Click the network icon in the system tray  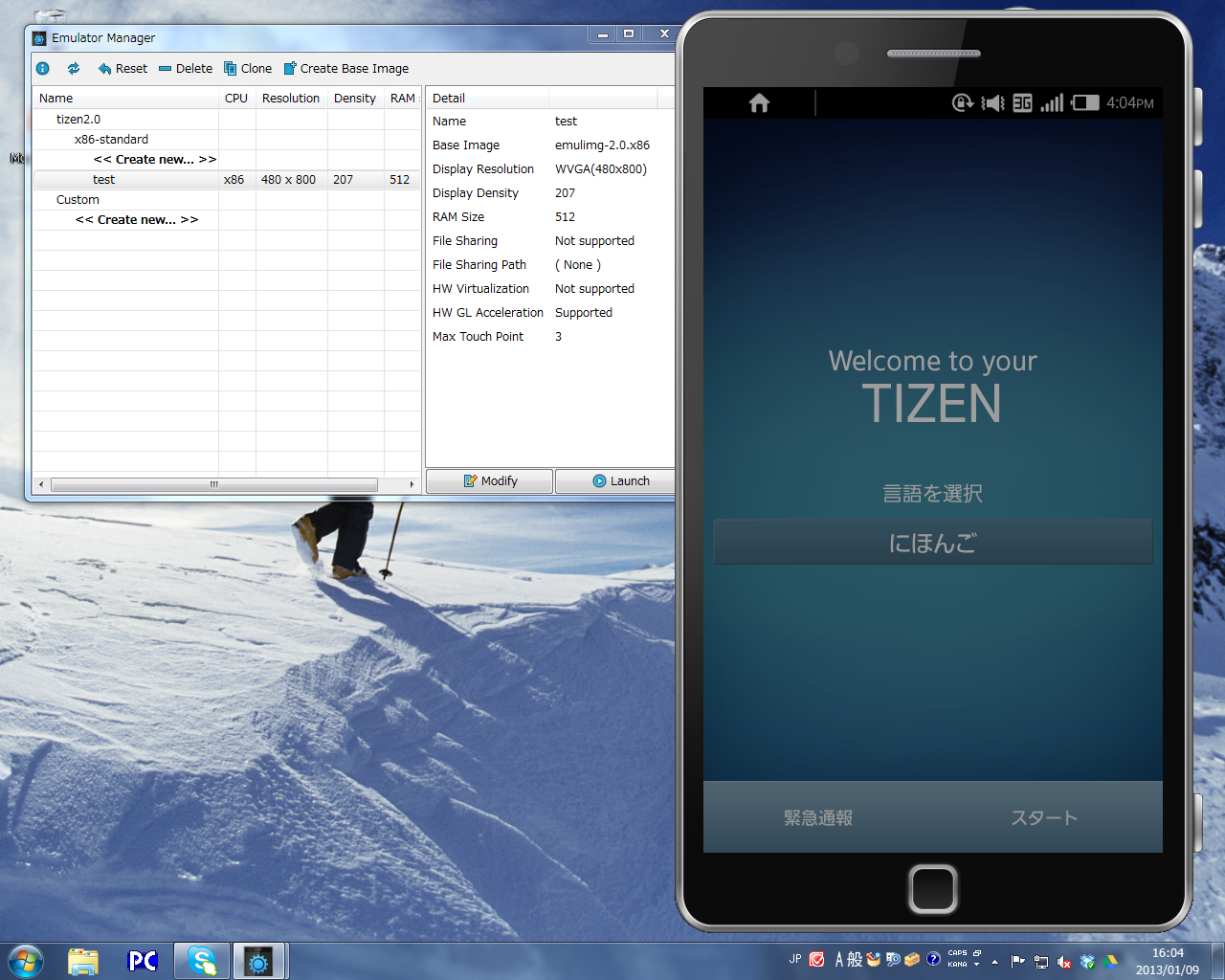(1041, 962)
